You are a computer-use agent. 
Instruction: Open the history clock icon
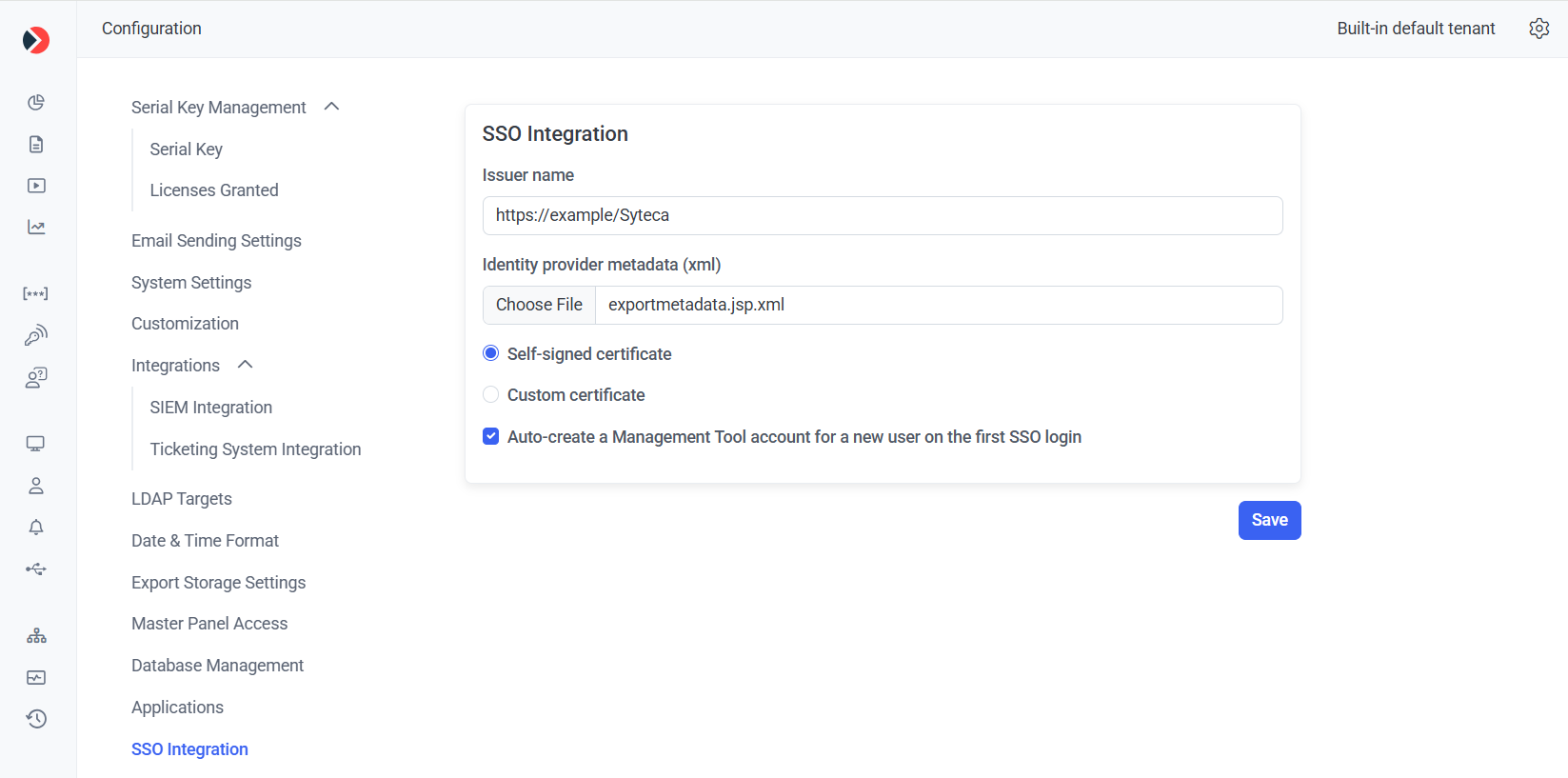[x=36, y=719]
